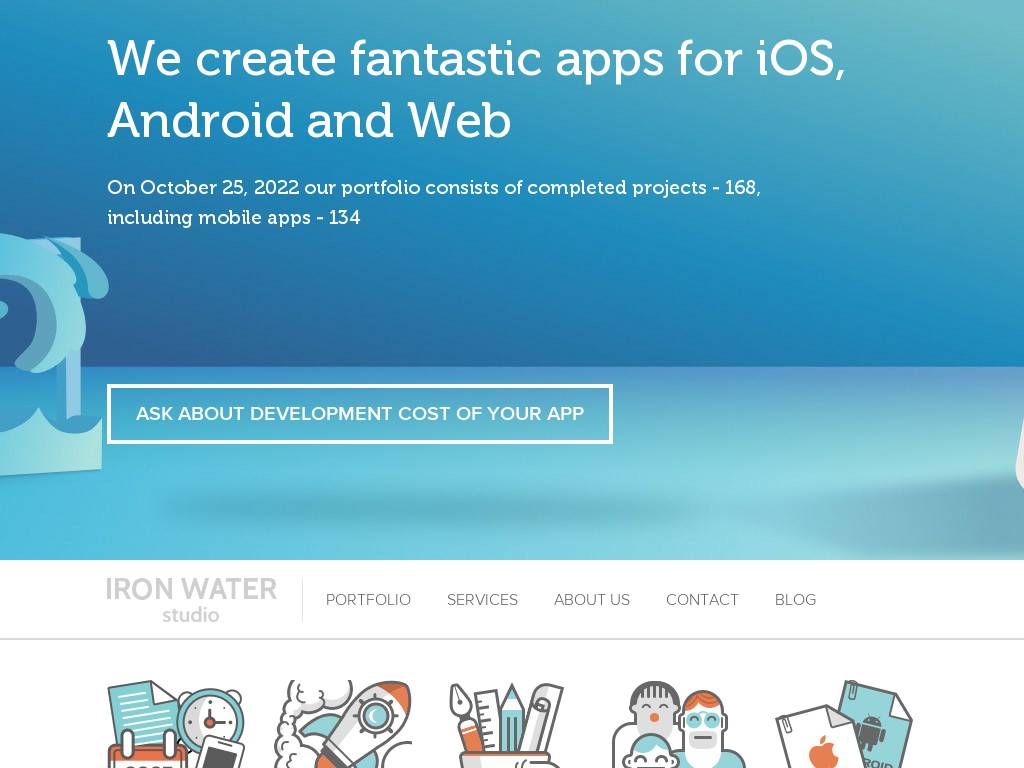Click the white Apple logo document icon

816,739
